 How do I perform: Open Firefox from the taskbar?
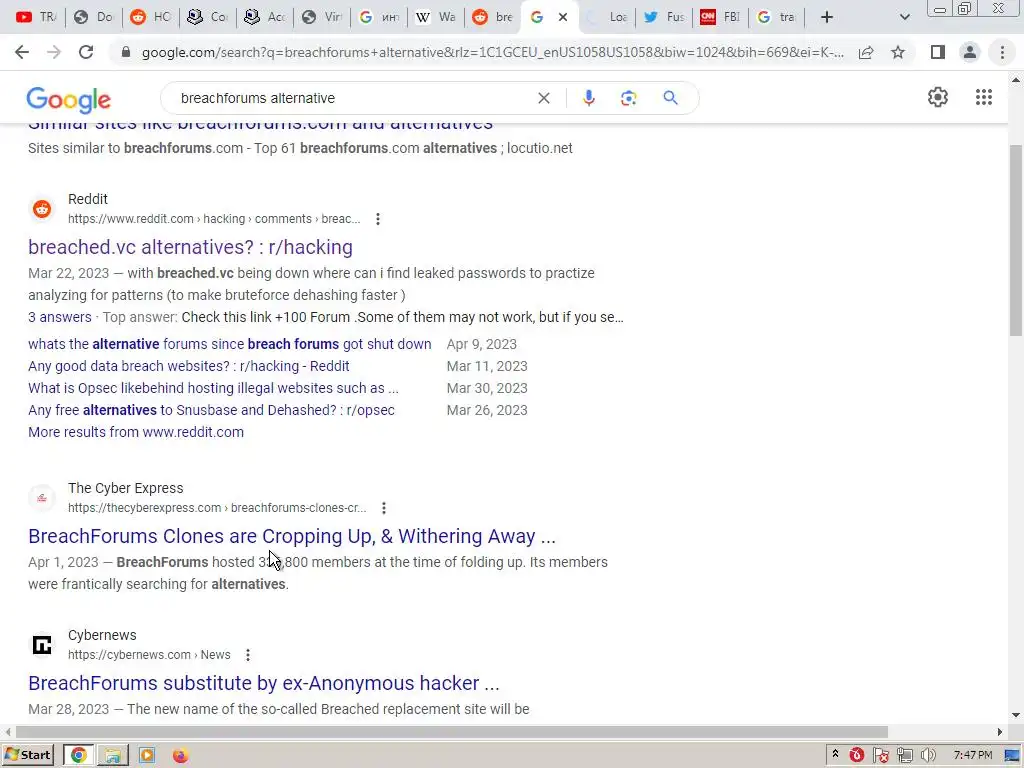click(x=180, y=756)
